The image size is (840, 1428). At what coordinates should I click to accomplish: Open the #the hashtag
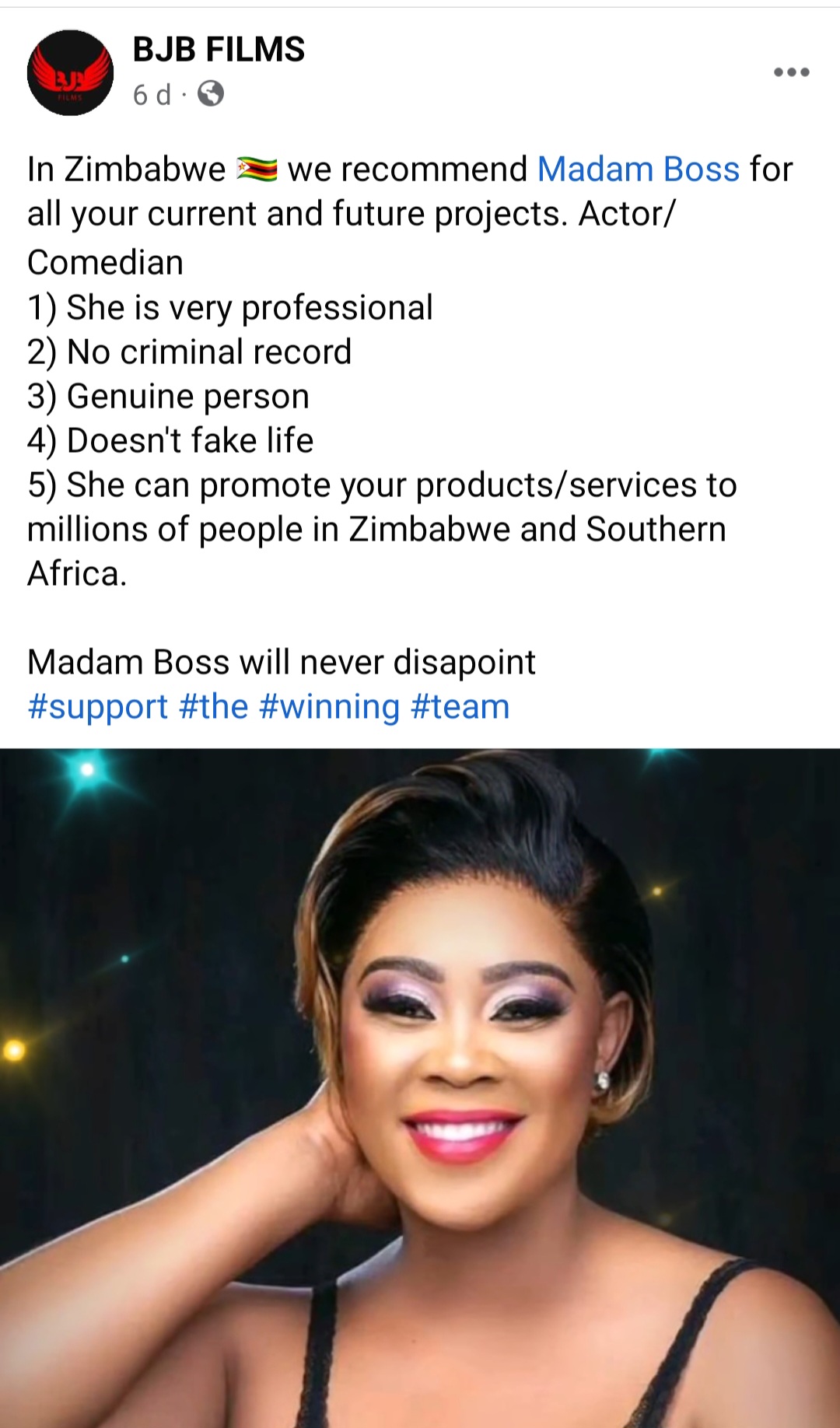coord(214,707)
